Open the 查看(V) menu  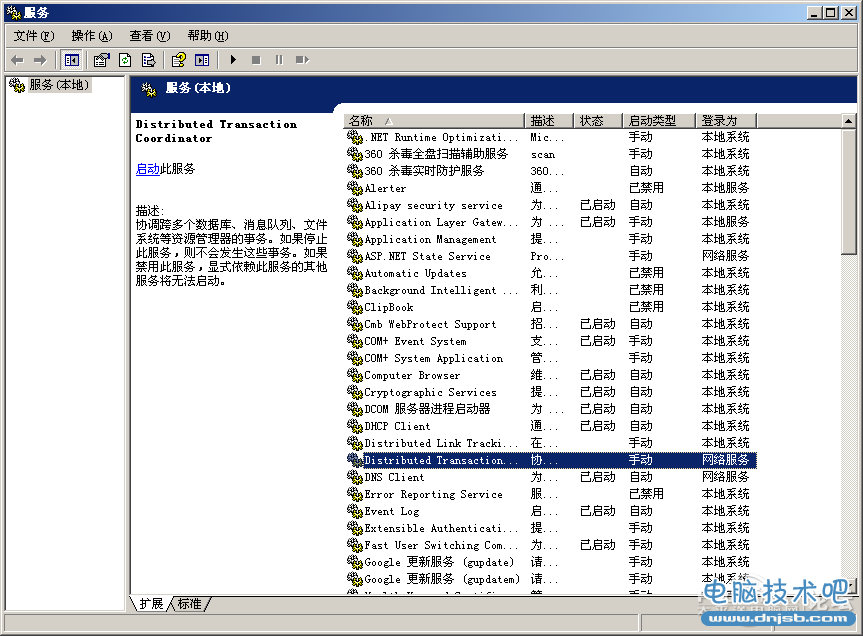(149, 36)
